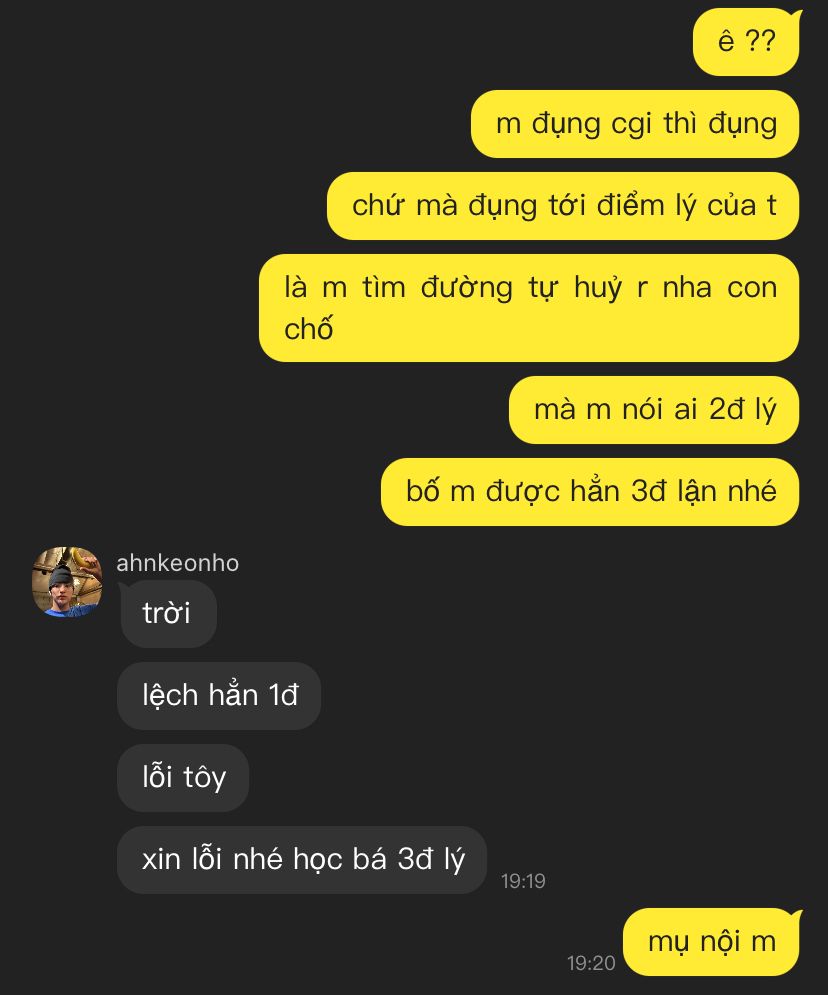Screen dimensions: 828x995
Task: Click the 19:19 timestamp
Action: pyautogui.click(x=523, y=881)
